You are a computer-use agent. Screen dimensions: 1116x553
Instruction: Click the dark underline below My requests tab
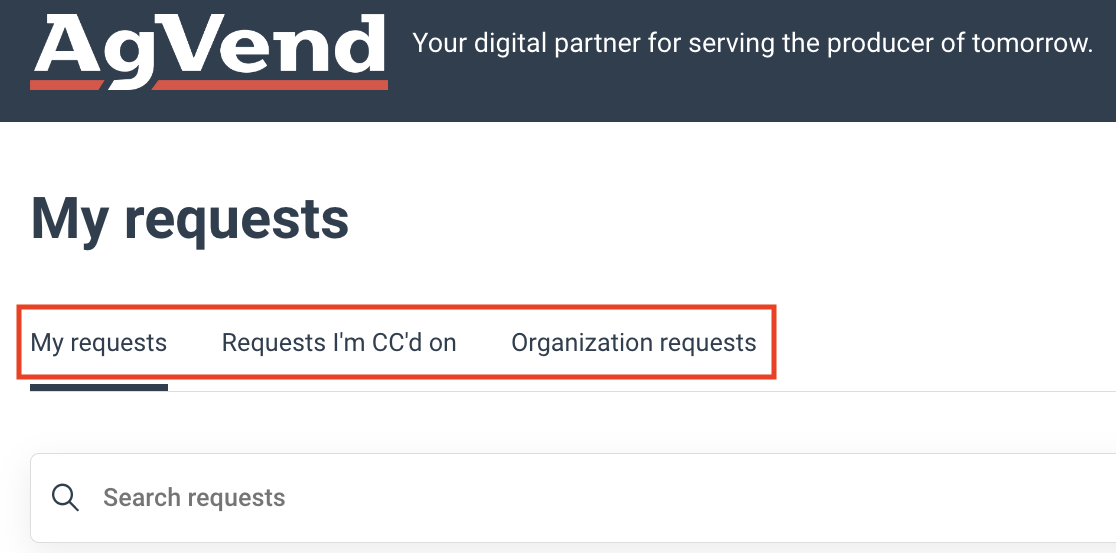[99, 388]
